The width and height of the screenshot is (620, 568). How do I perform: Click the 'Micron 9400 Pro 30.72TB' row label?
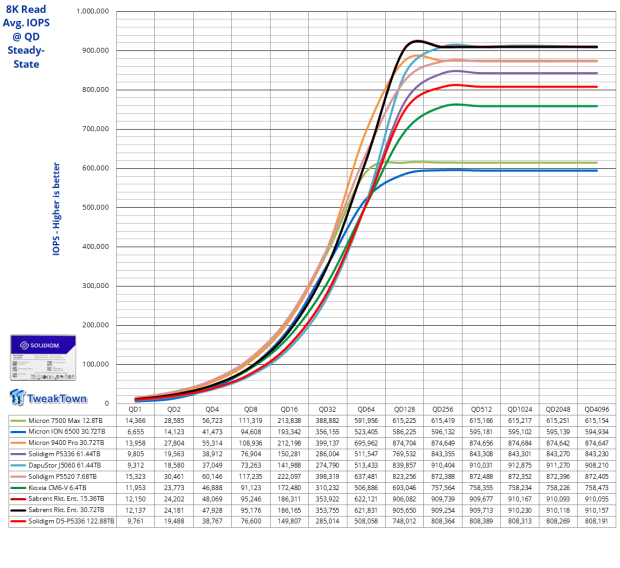click(66, 443)
